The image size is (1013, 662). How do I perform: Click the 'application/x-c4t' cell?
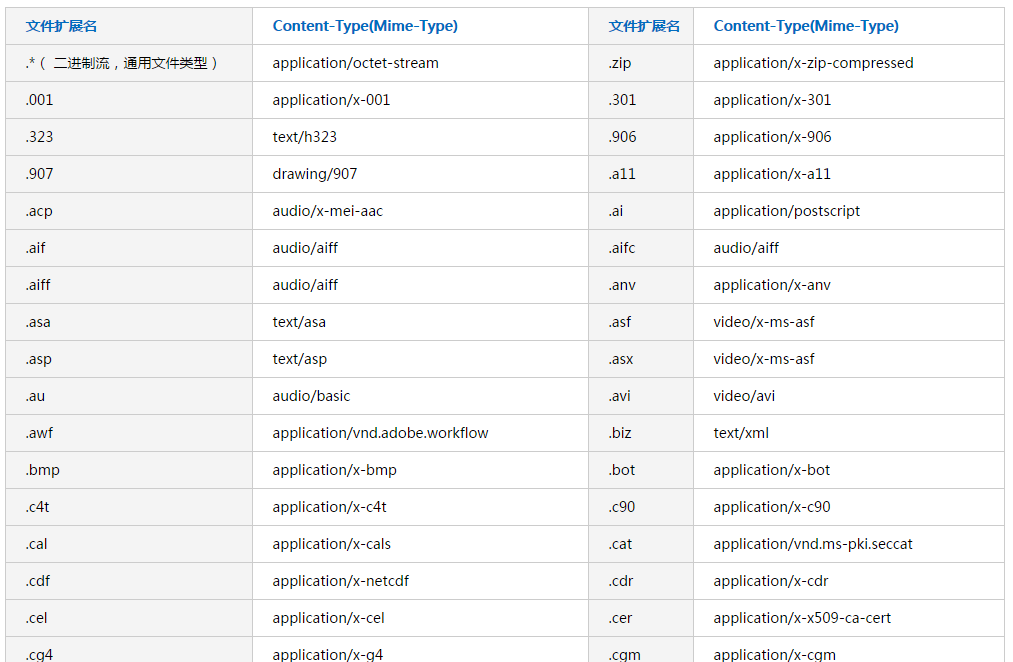[x=420, y=507]
